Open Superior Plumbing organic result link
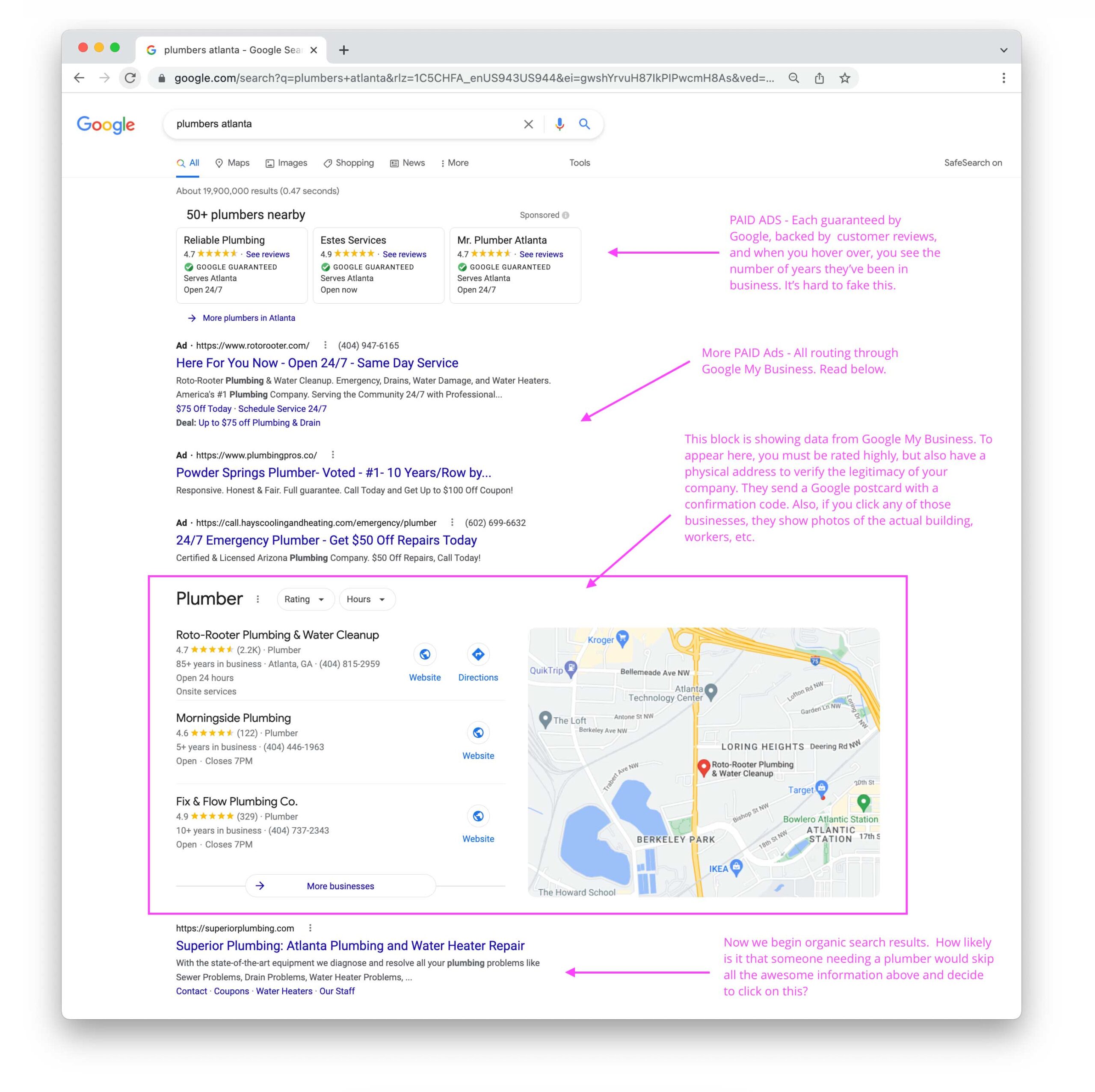The width and height of the screenshot is (1095, 1092). coord(350,945)
